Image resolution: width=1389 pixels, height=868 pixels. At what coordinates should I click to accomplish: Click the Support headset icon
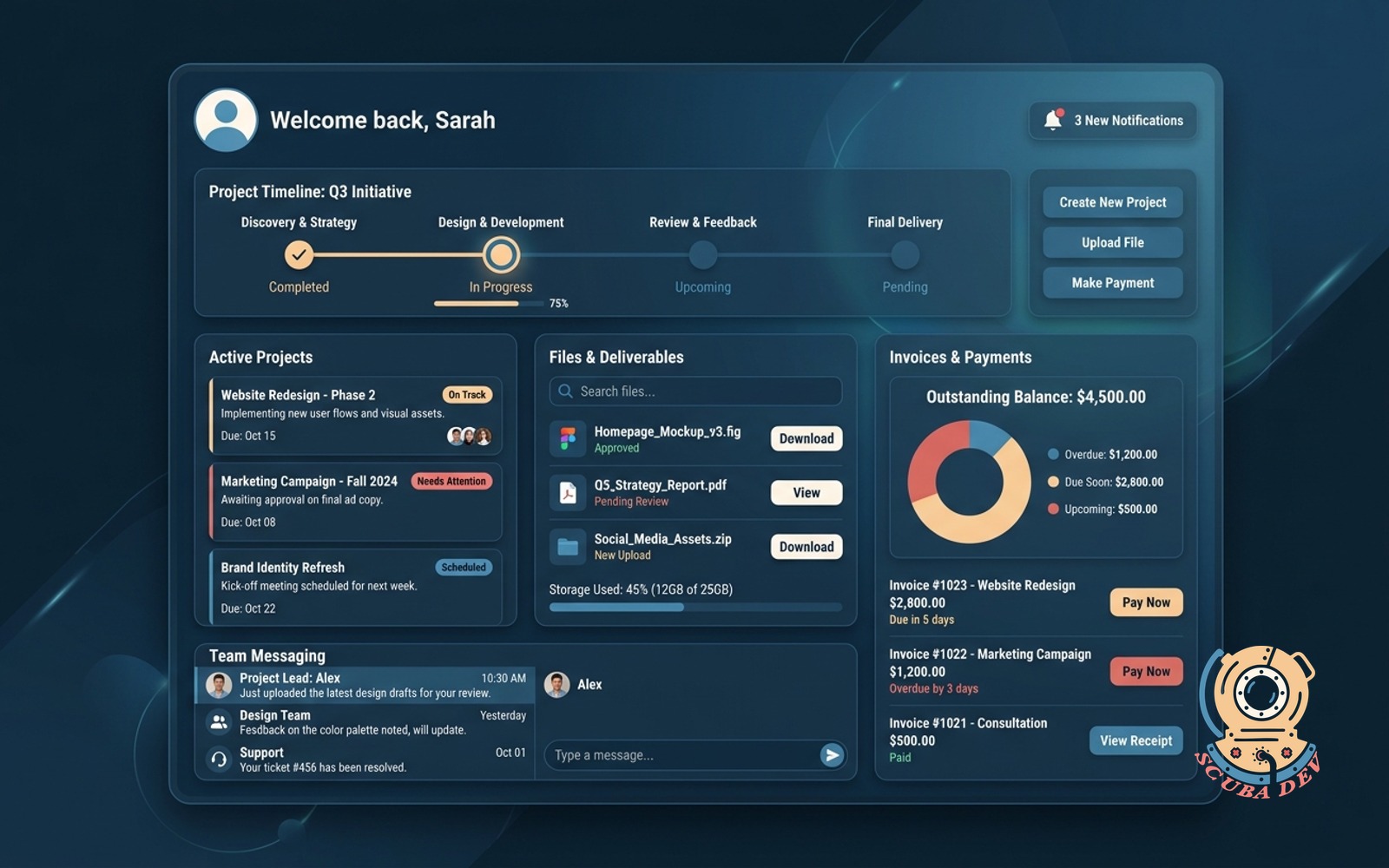tap(219, 759)
